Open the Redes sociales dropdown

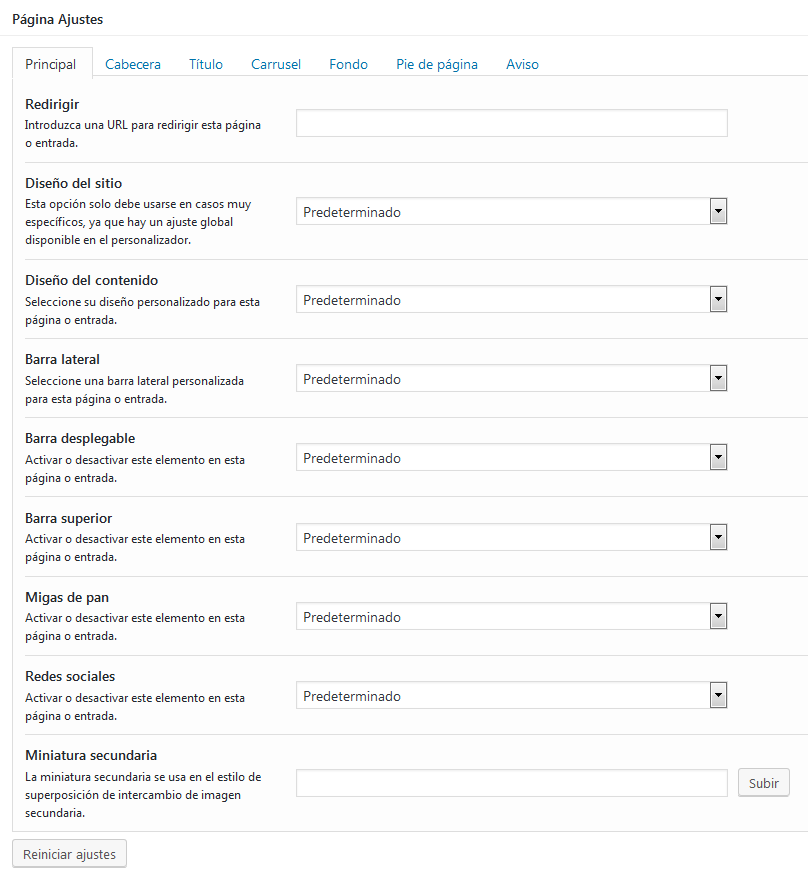[511, 696]
